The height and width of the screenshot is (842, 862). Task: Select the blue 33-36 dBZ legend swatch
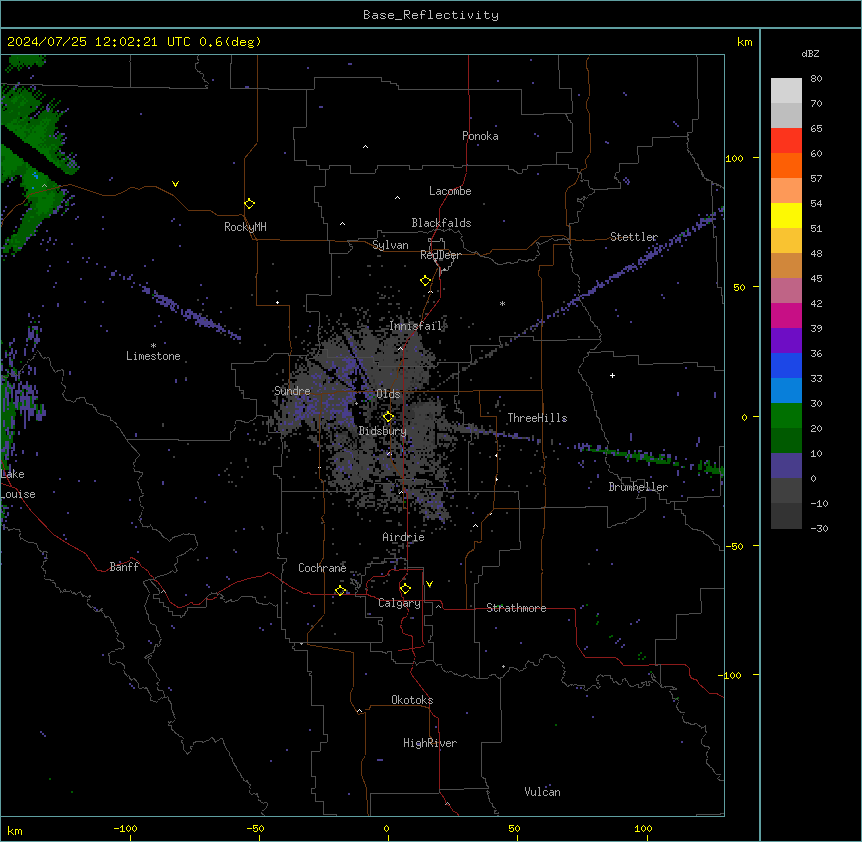coord(786,365)
